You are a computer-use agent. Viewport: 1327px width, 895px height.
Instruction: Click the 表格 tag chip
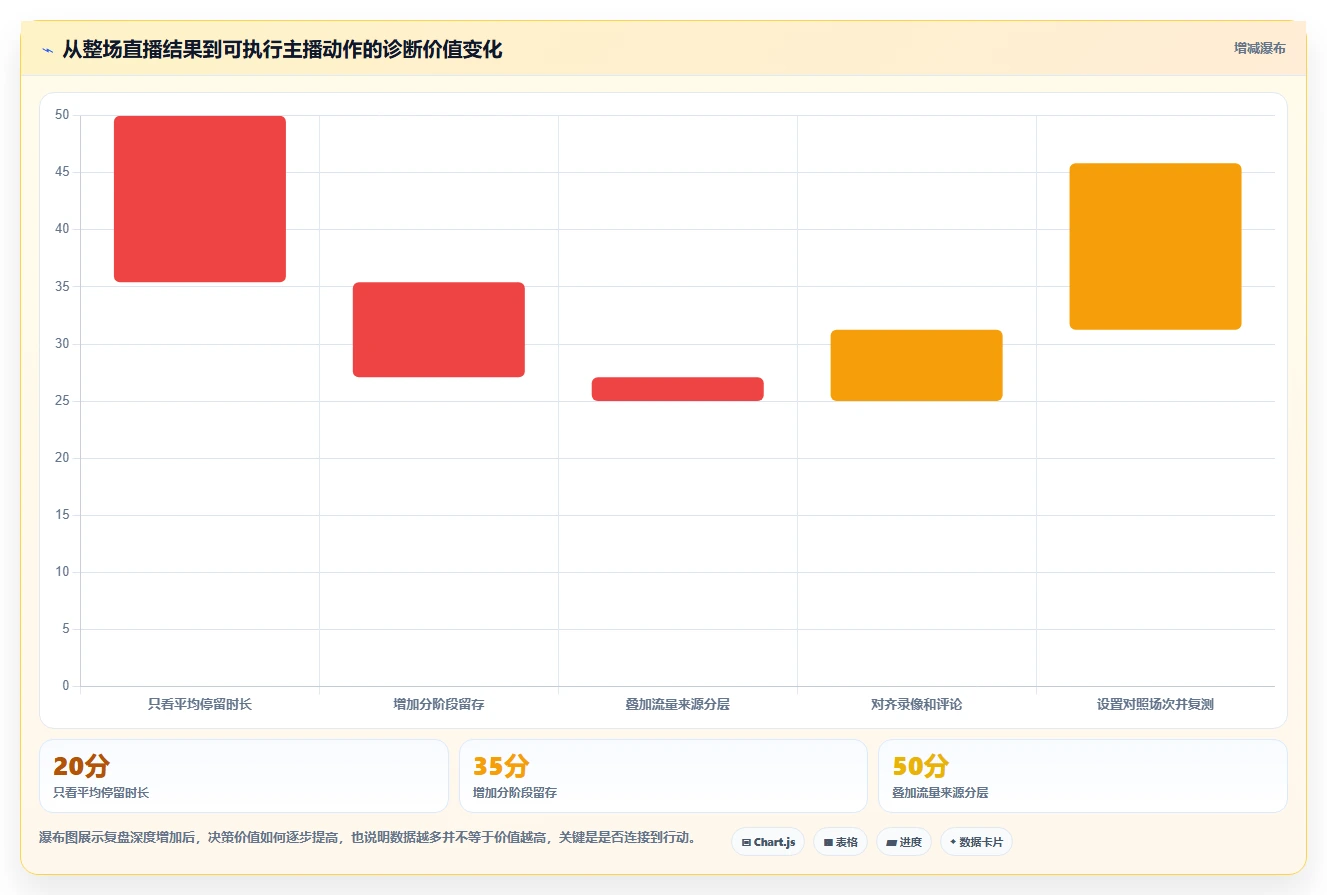[x=840, y=842]
